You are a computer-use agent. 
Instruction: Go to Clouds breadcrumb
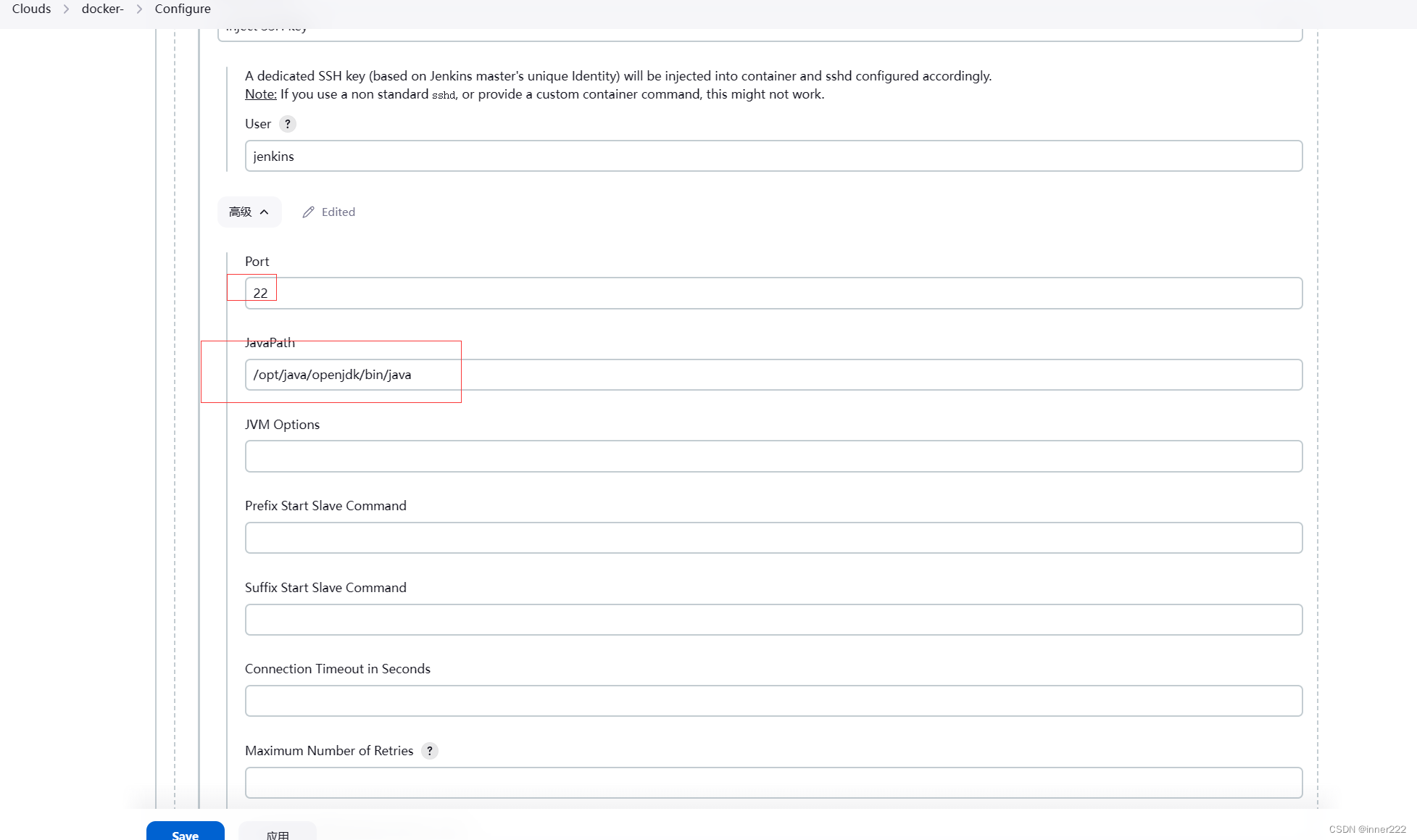[31, 9]
